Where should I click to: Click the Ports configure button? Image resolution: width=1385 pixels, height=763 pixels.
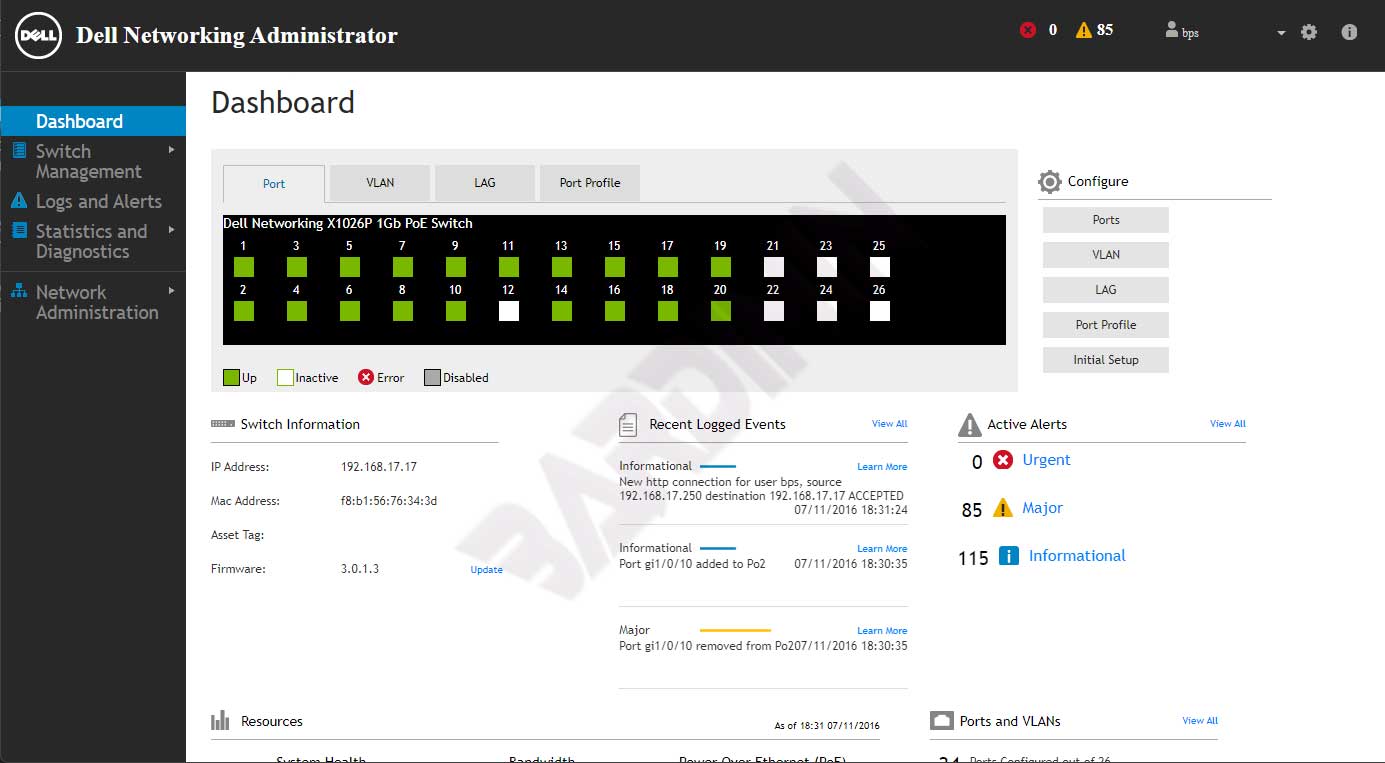point(1106,220)
